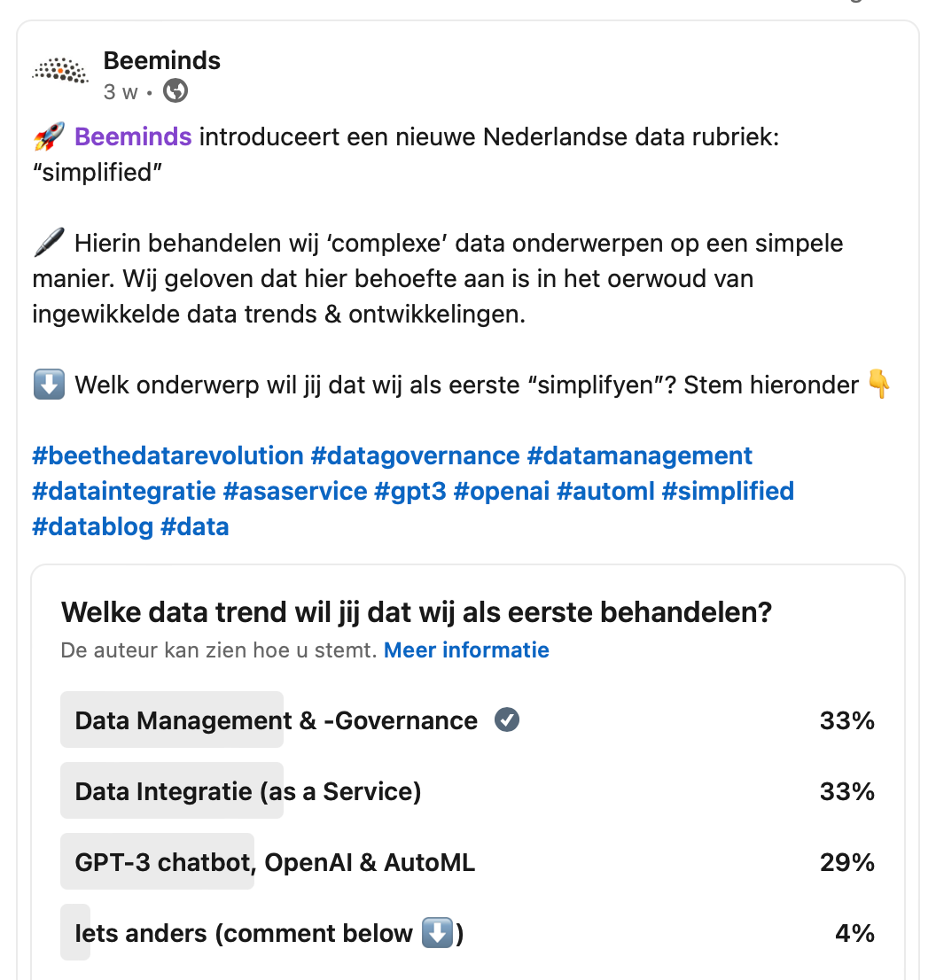Click the globe visibility icon

click(x=176, y=91)
